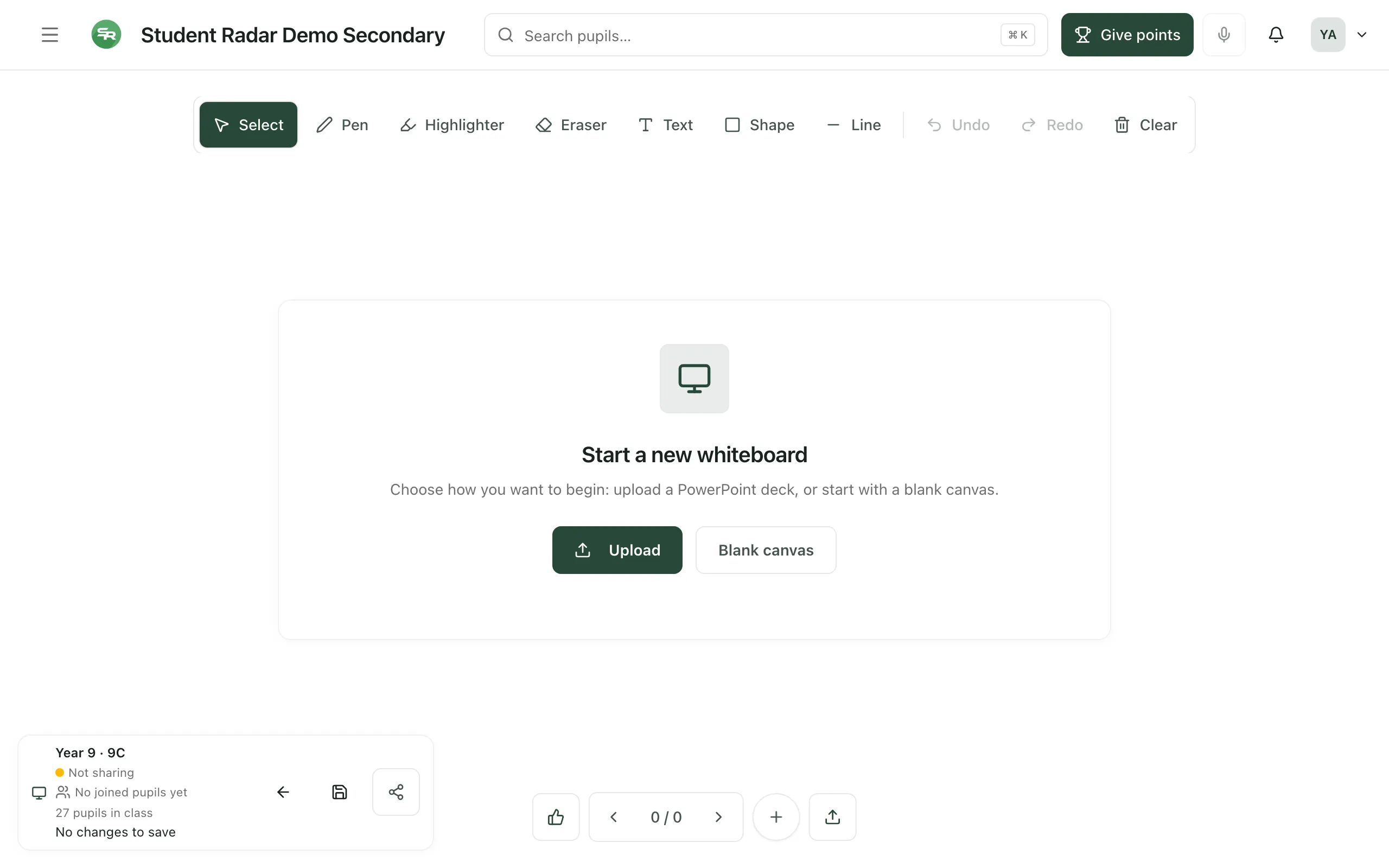The image size is (1389, 868).
Task: Activate the Select tool
Action: (x=248, y=125)
